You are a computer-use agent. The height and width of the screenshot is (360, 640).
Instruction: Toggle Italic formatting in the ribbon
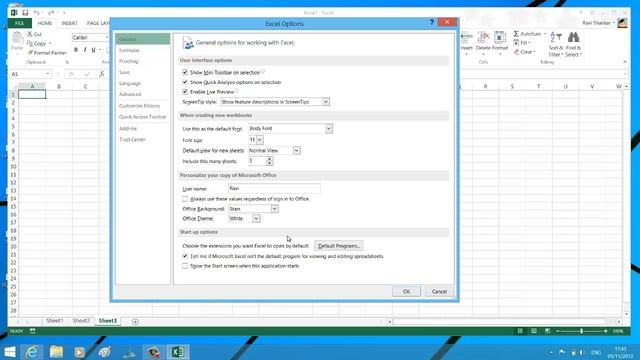85,50
